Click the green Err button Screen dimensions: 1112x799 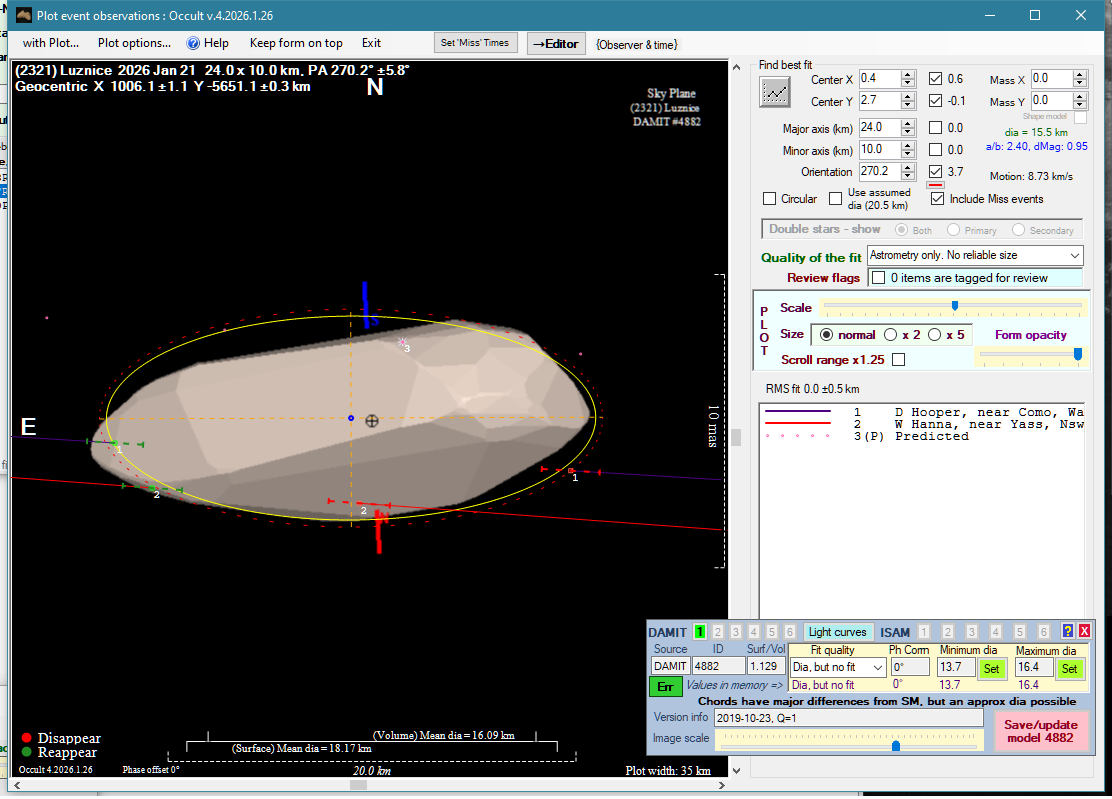[665, 686]
